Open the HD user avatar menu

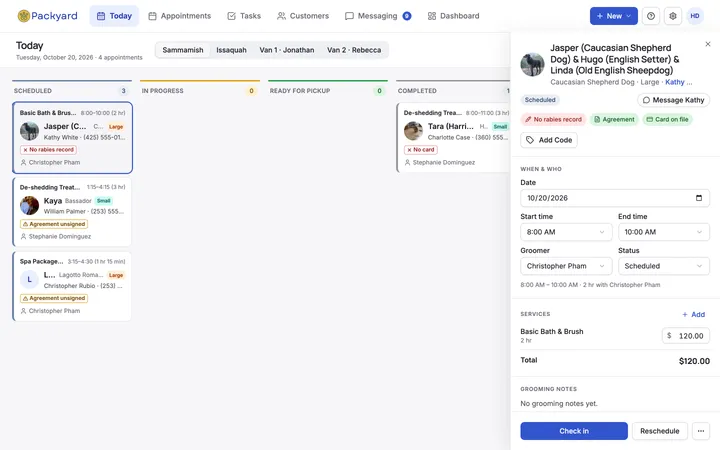coord(695,16)
